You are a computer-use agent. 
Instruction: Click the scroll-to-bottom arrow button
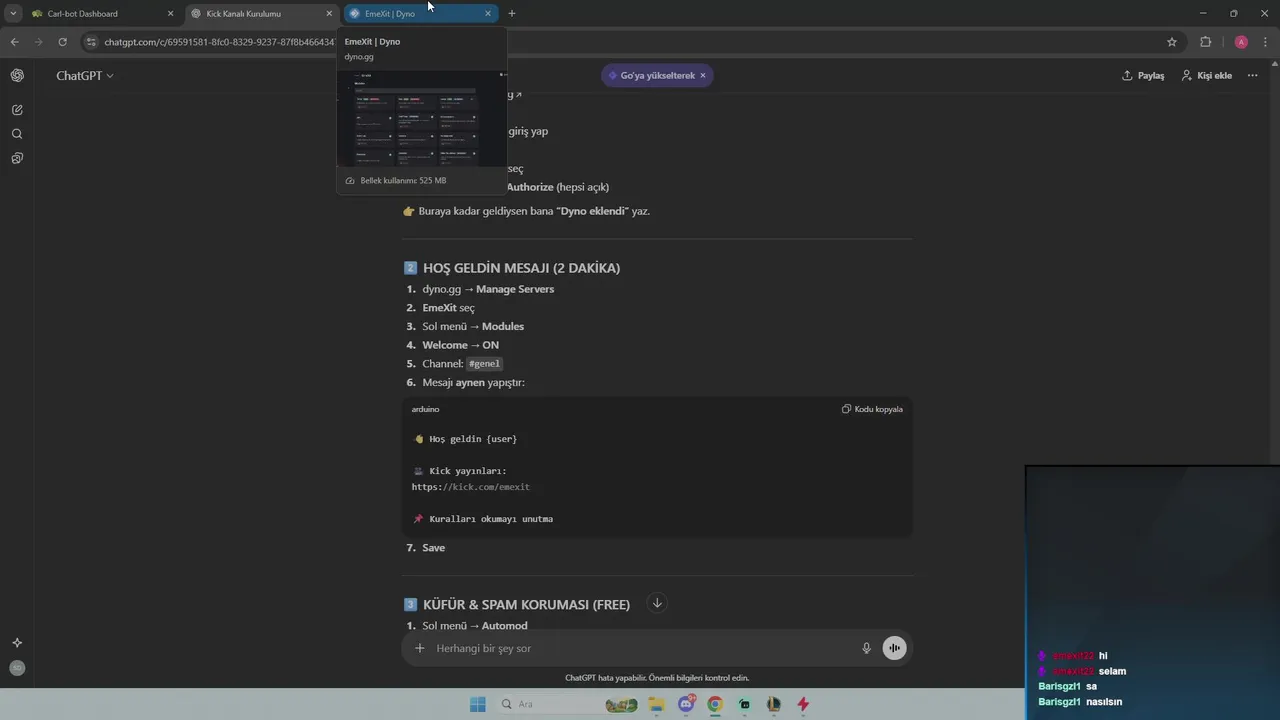[657, 603]
